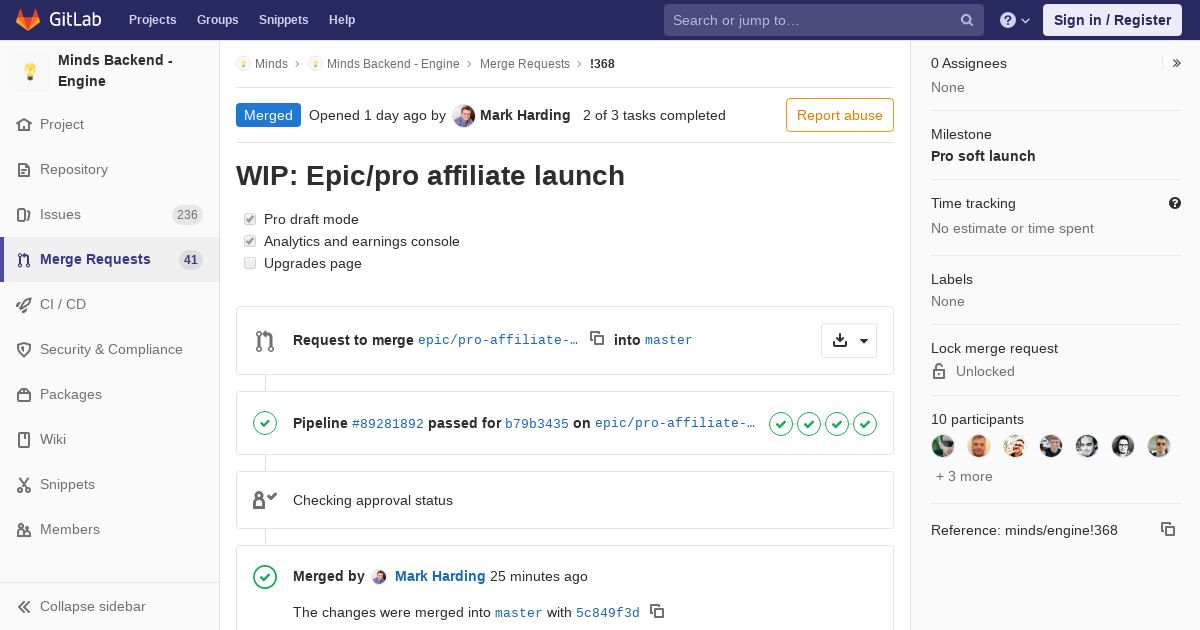Toggle Analytics and earnings console checkbox
The height and width of the screenshot is (630, 1200).
pyautogui.click(x=250, y=241)
